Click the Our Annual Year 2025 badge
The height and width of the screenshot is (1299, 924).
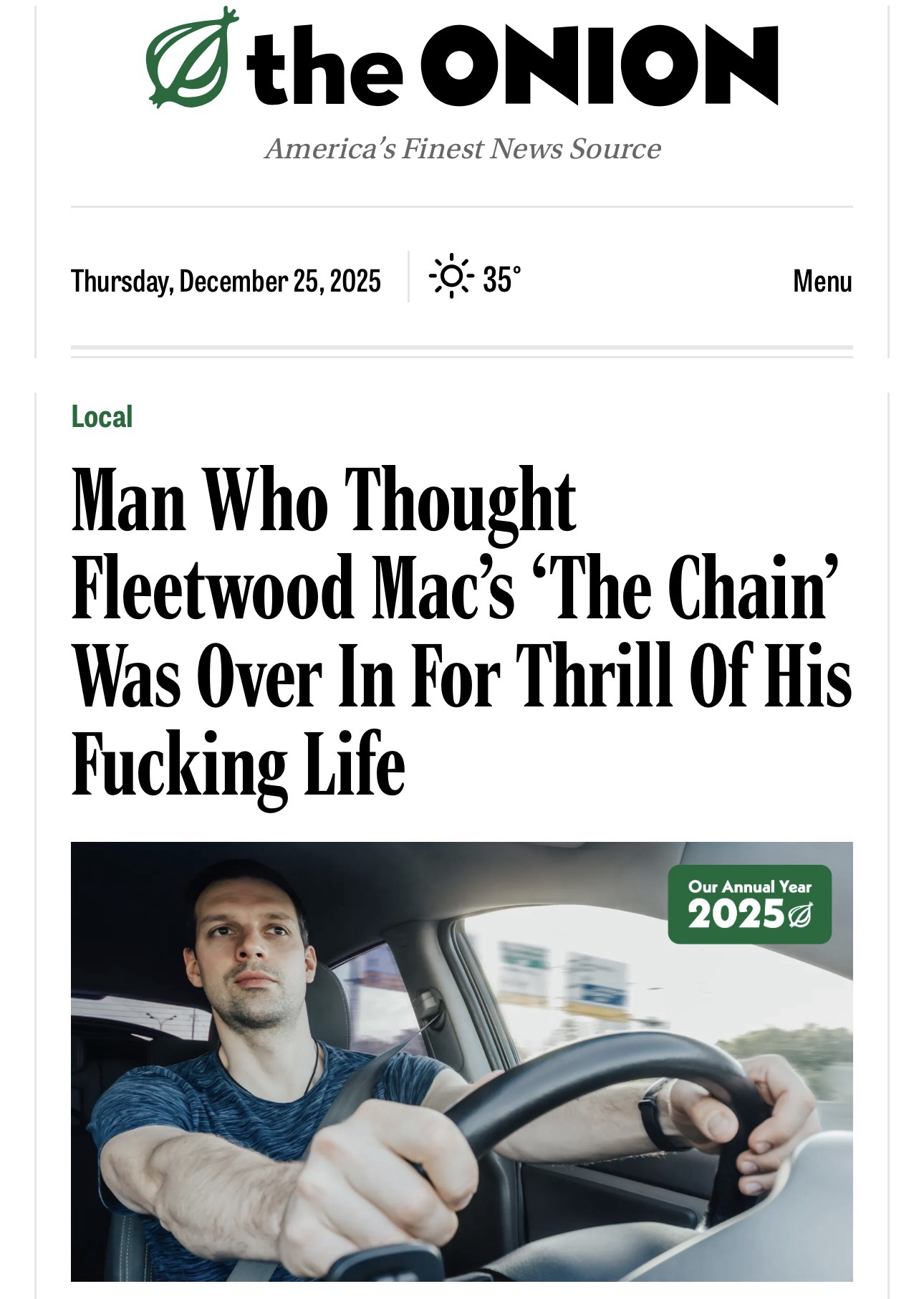click(749, 904)
